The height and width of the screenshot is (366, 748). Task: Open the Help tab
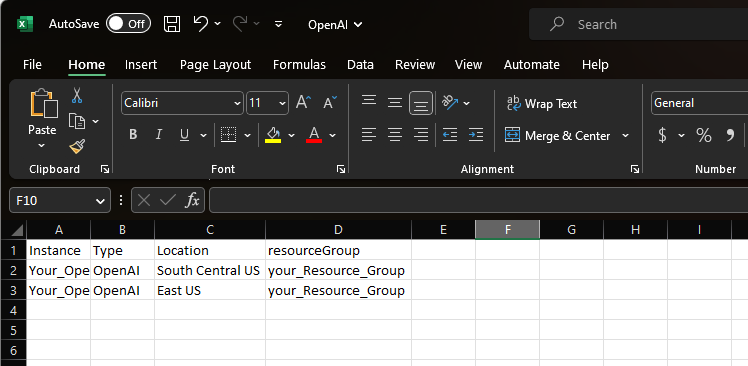(x=595, y=64)
